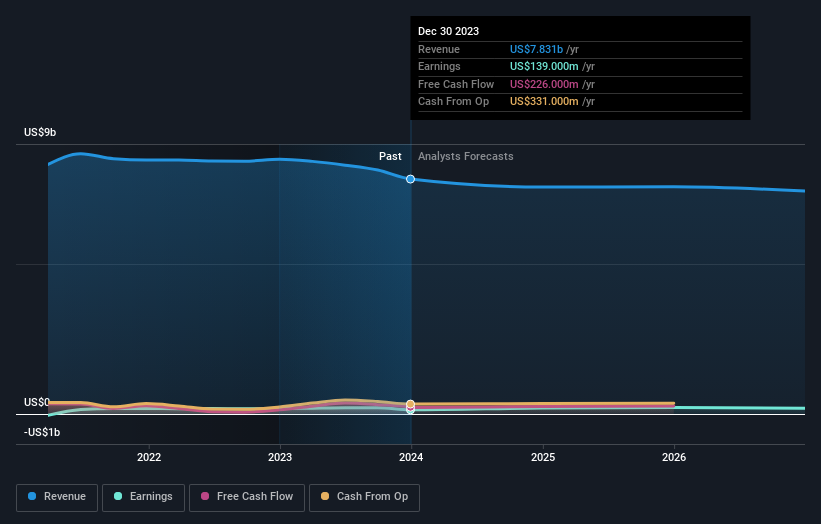Click the 'Past' section label
The width and height of the screenshot is (821, 524).
pos(390,156)
